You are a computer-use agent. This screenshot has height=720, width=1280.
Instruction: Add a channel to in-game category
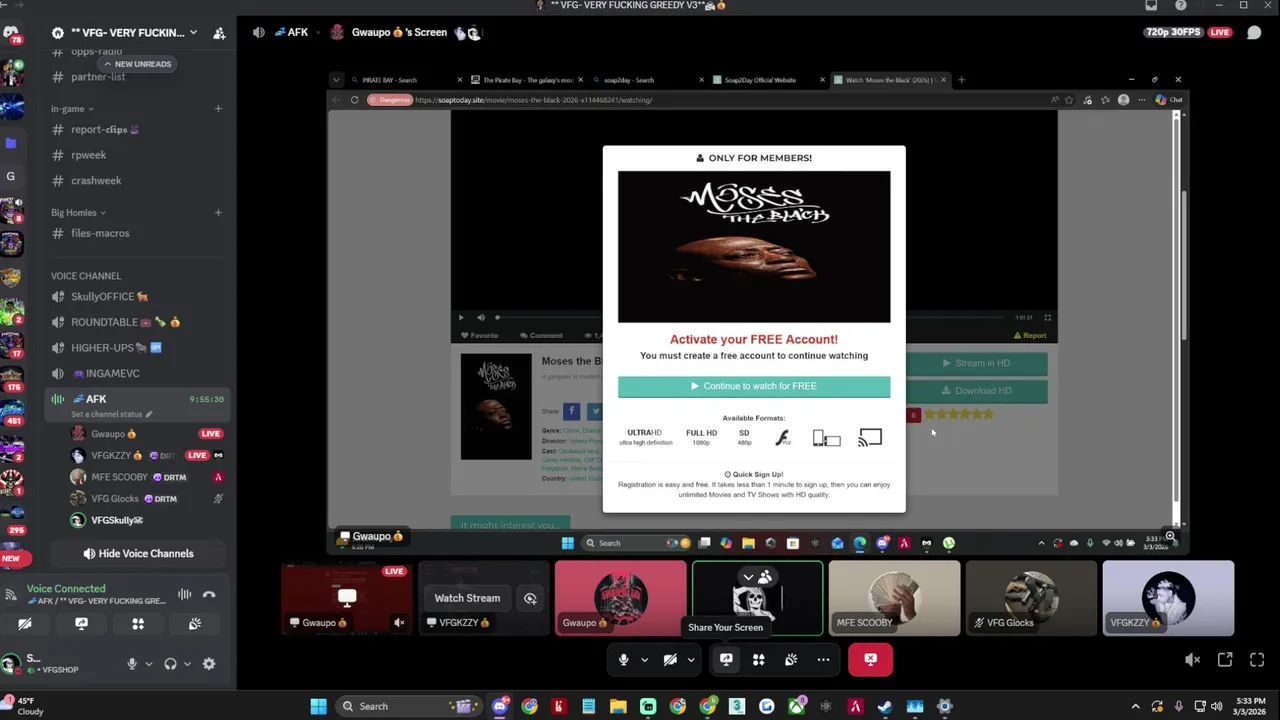pyautogui.click(x=218, y=108)
